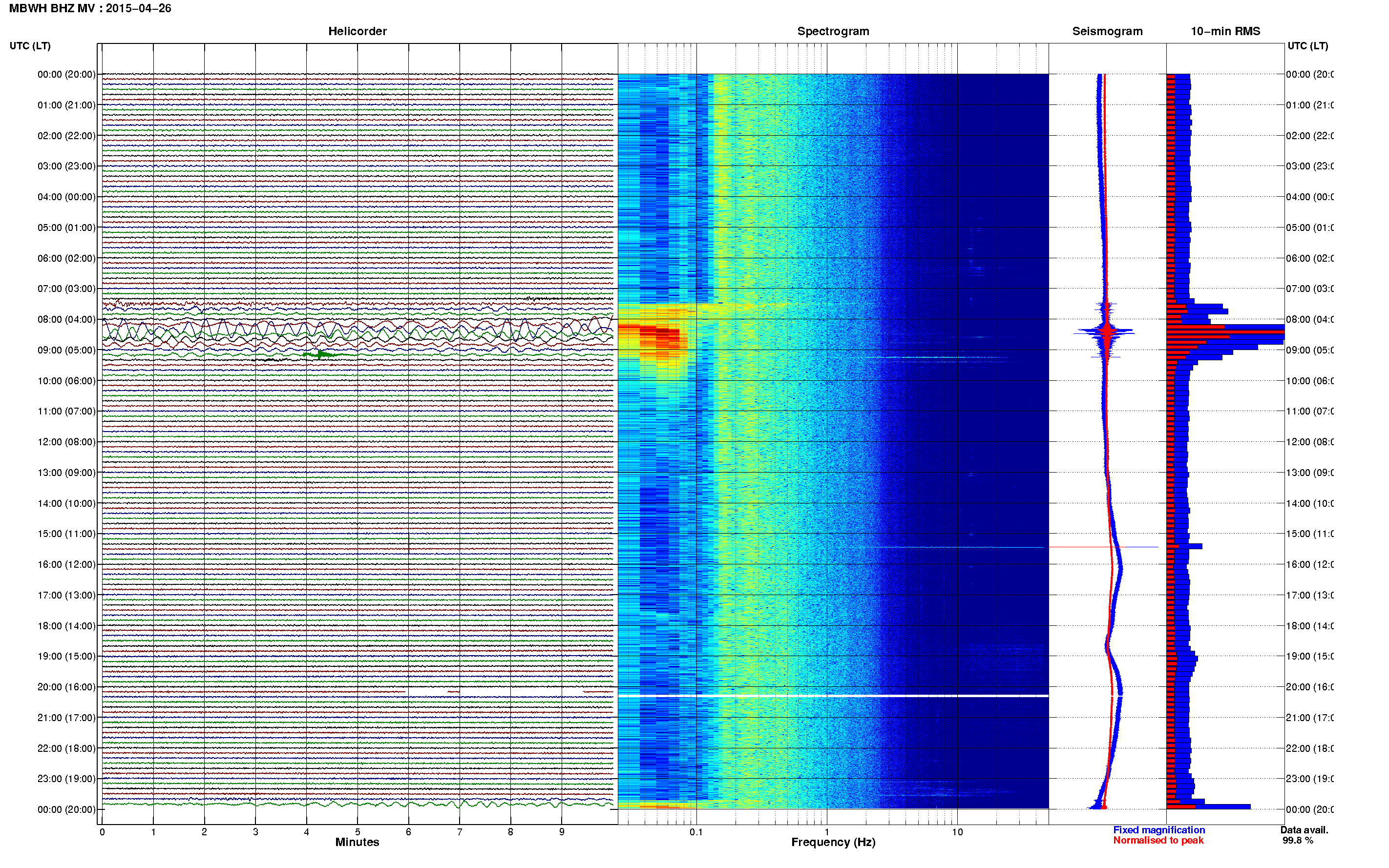Click left-axis time label 23:00 (19:00)

[x=66, y=779]
